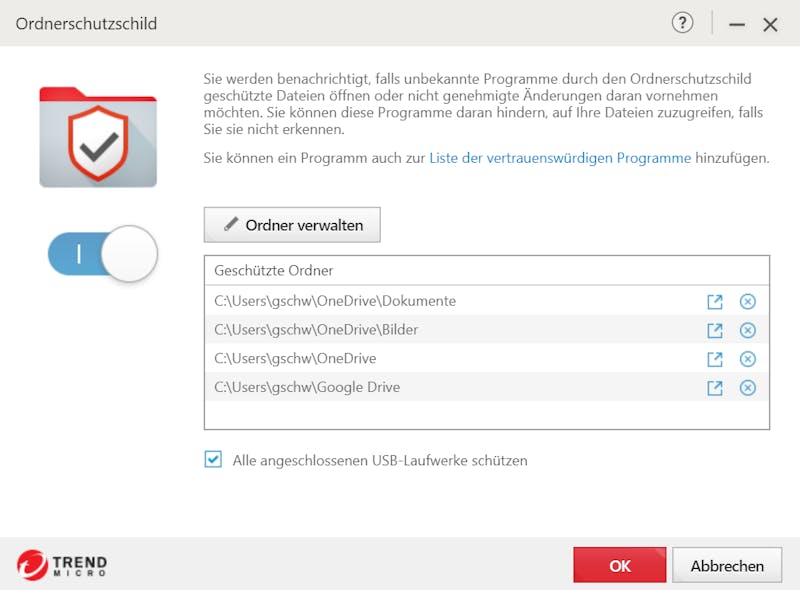800x590 pixels.
Task: Toggle the Ordnerschutzschild on/off switch
Action: (103, 253)
